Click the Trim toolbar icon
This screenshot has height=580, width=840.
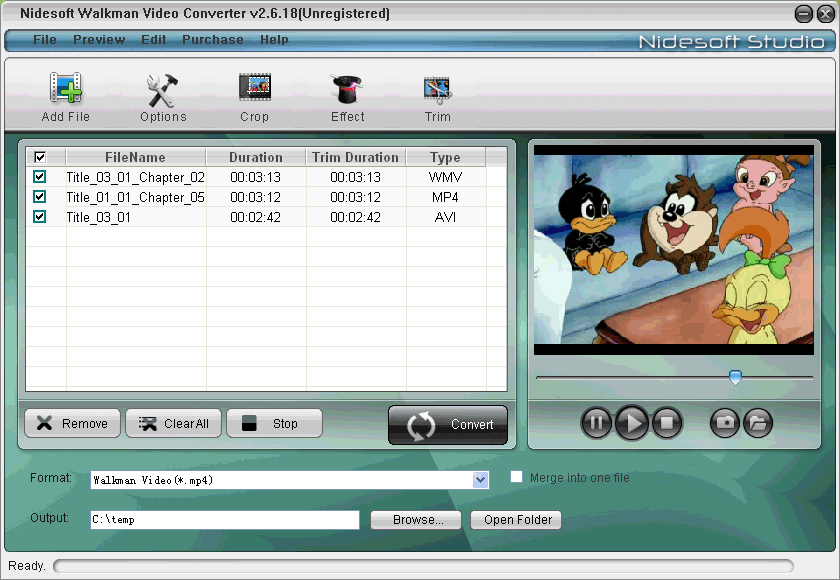click(x=438, y=90)
